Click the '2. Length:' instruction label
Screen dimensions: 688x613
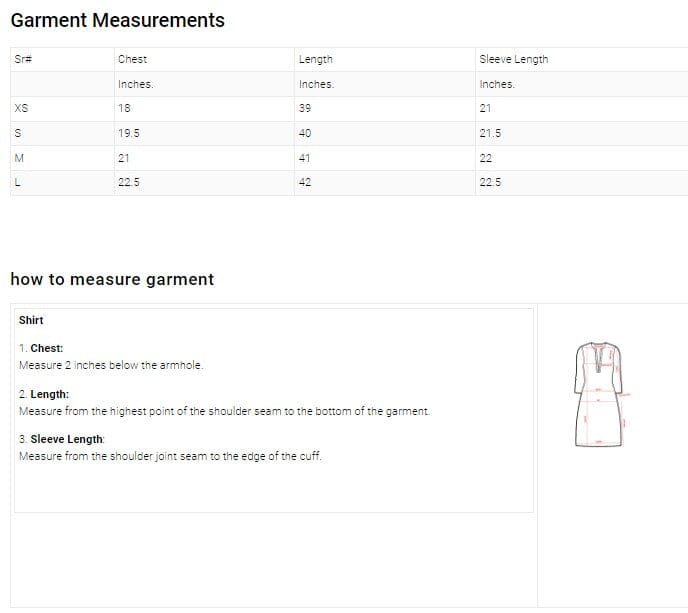(x=44, y=395)
